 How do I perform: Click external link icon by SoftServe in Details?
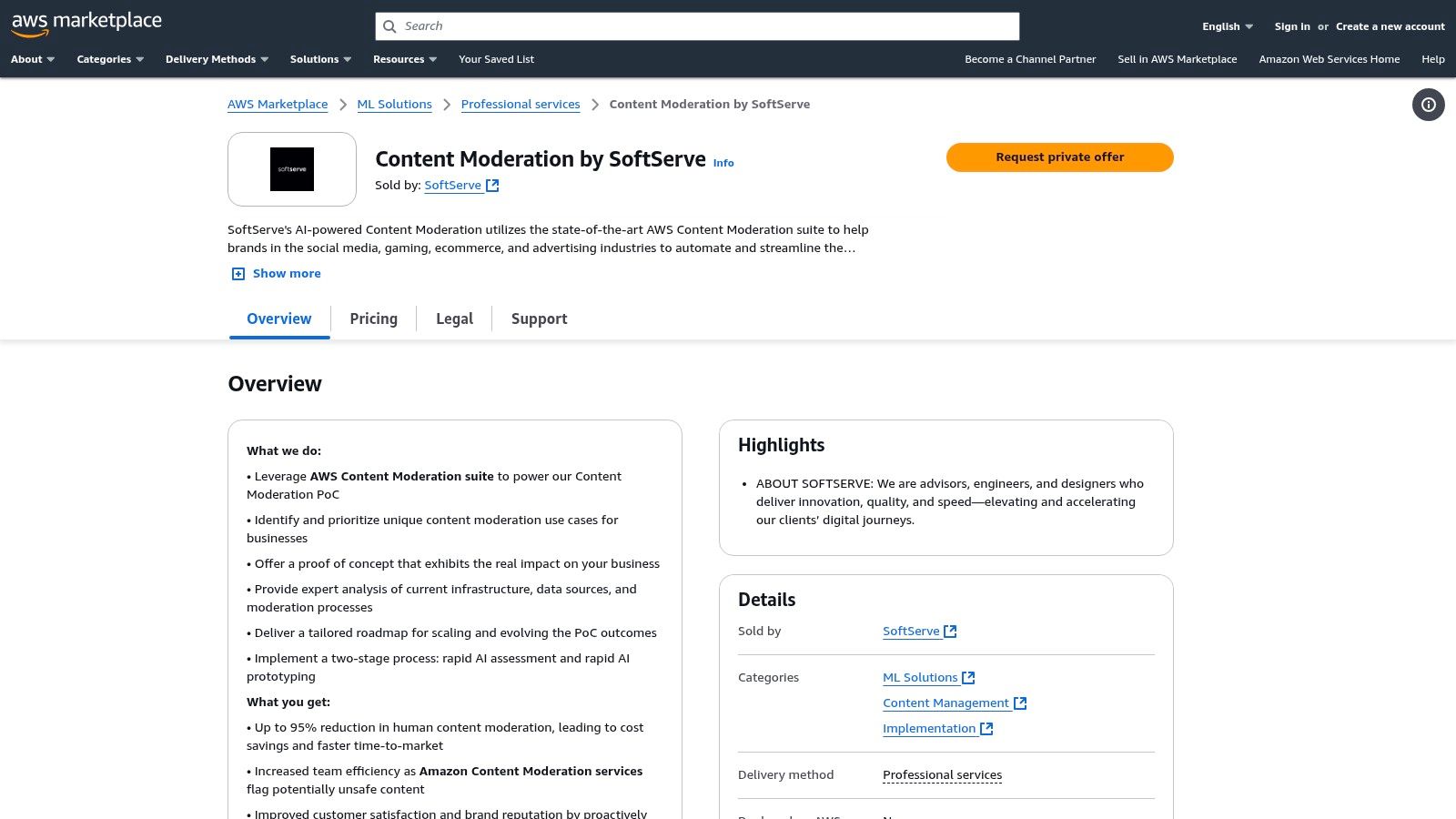click(x=950, y=632)
